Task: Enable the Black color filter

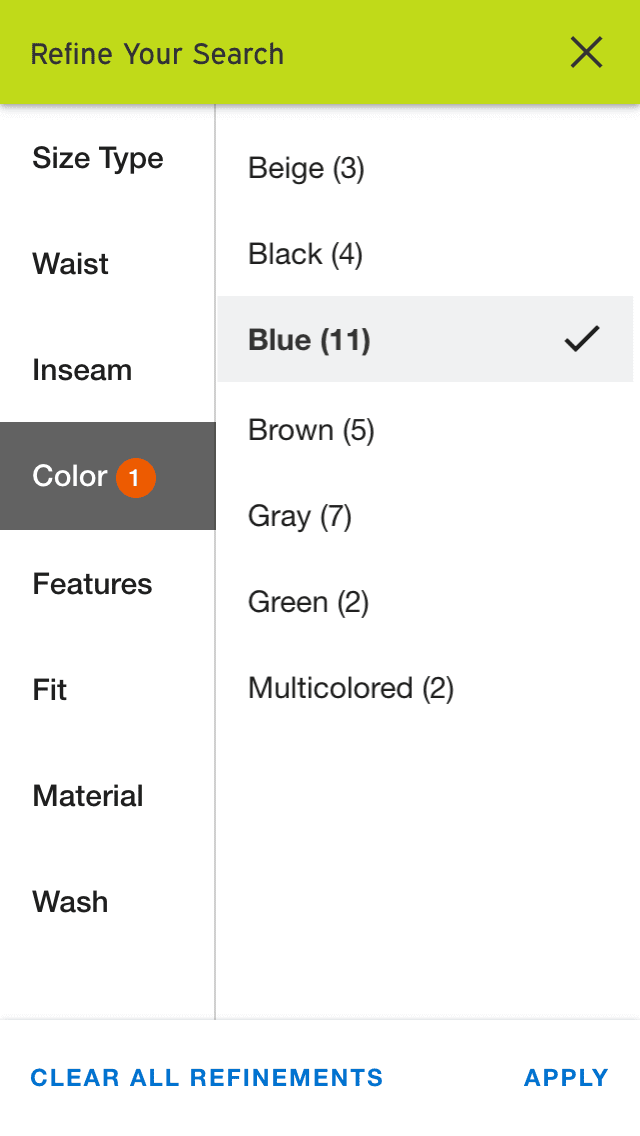Action: tap(305, 254)
